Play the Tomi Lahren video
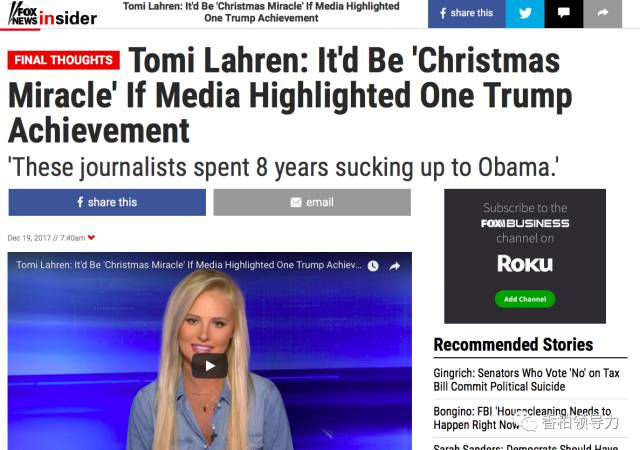 click(210, 365)
